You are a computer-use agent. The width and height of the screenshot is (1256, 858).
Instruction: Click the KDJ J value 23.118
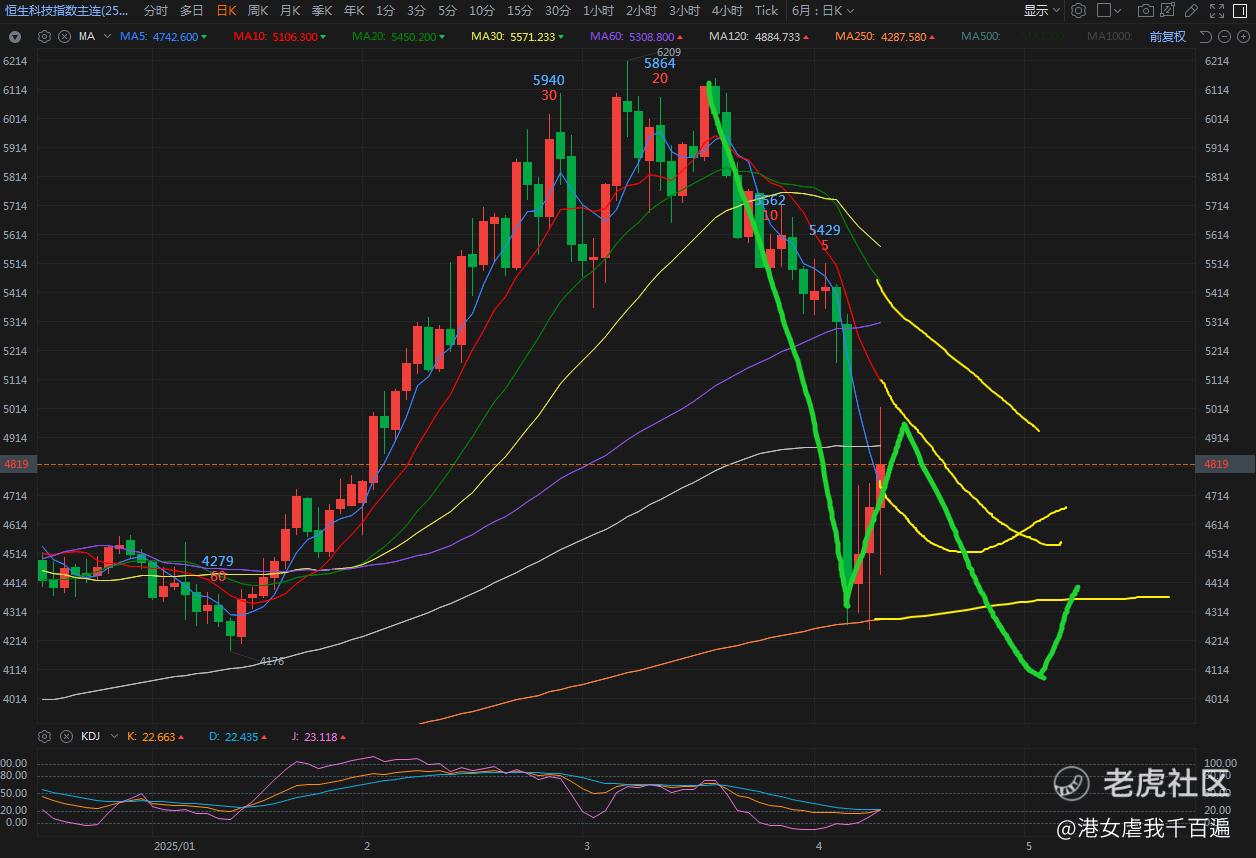pos(319,737)
